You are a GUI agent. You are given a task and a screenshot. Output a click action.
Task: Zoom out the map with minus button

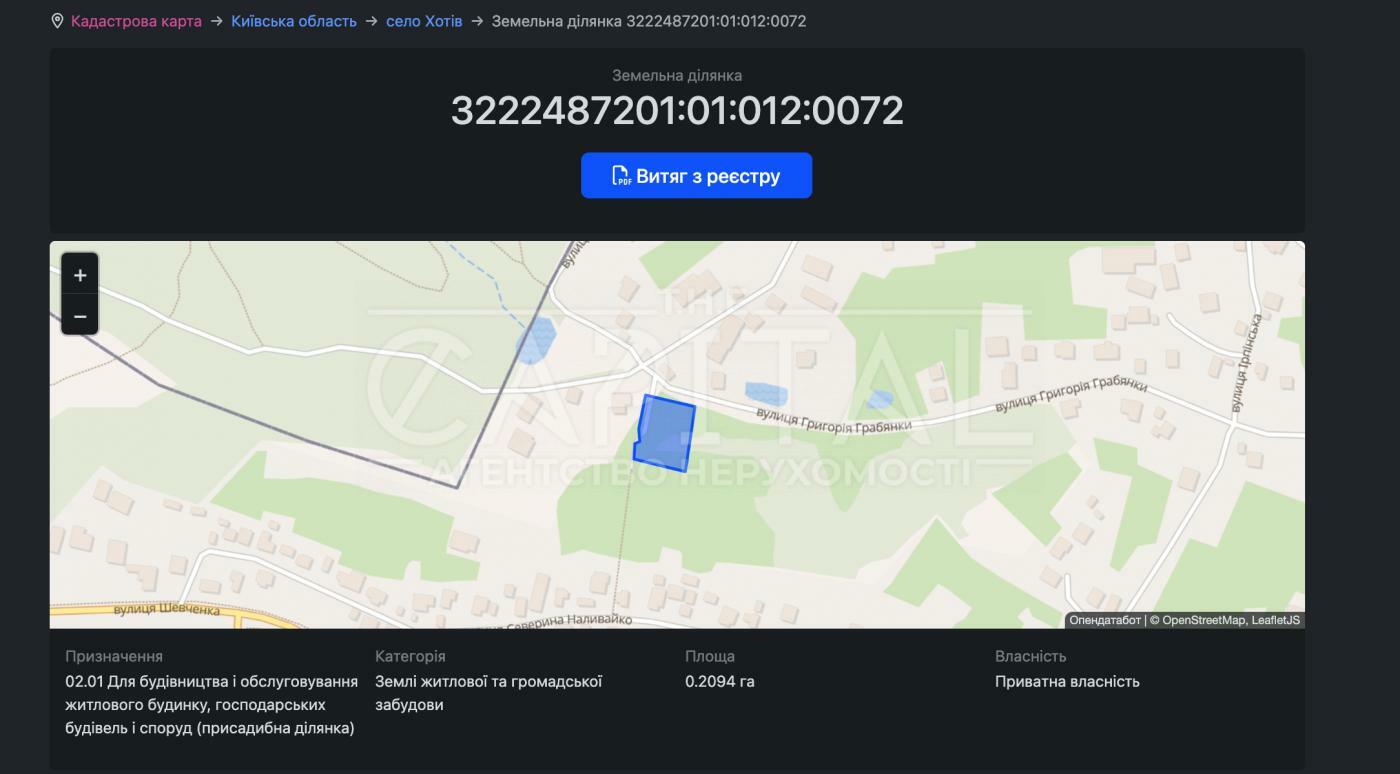tap(80, 316)
